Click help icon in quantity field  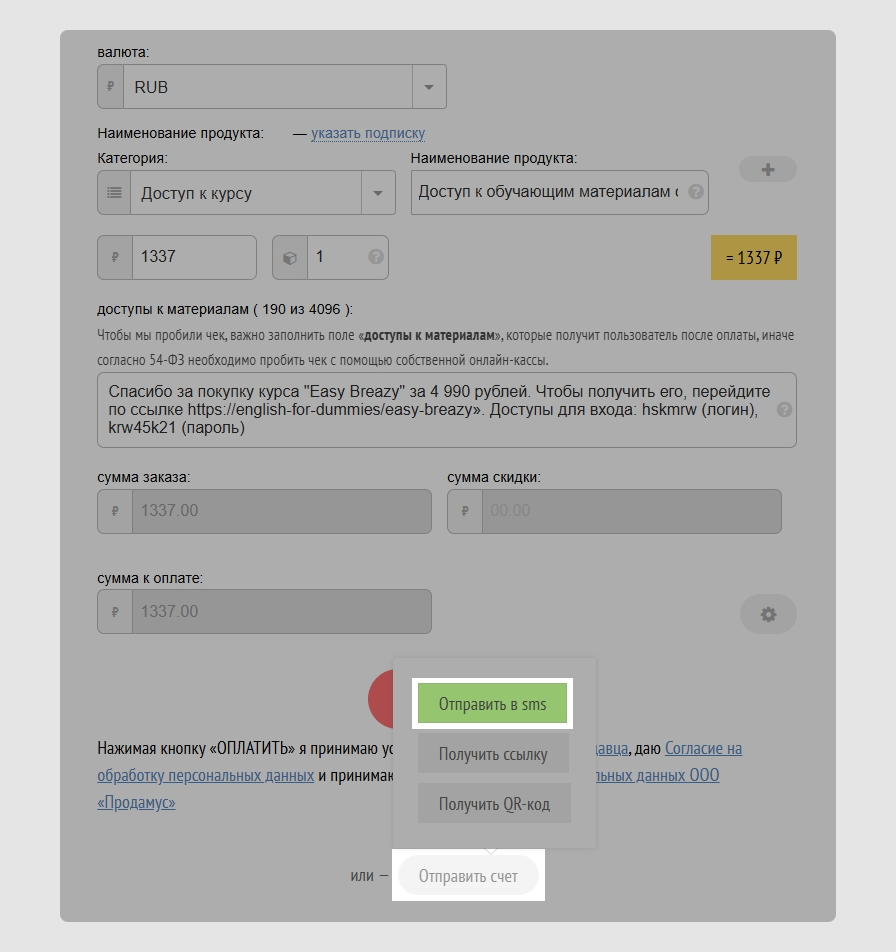point(375,257)
